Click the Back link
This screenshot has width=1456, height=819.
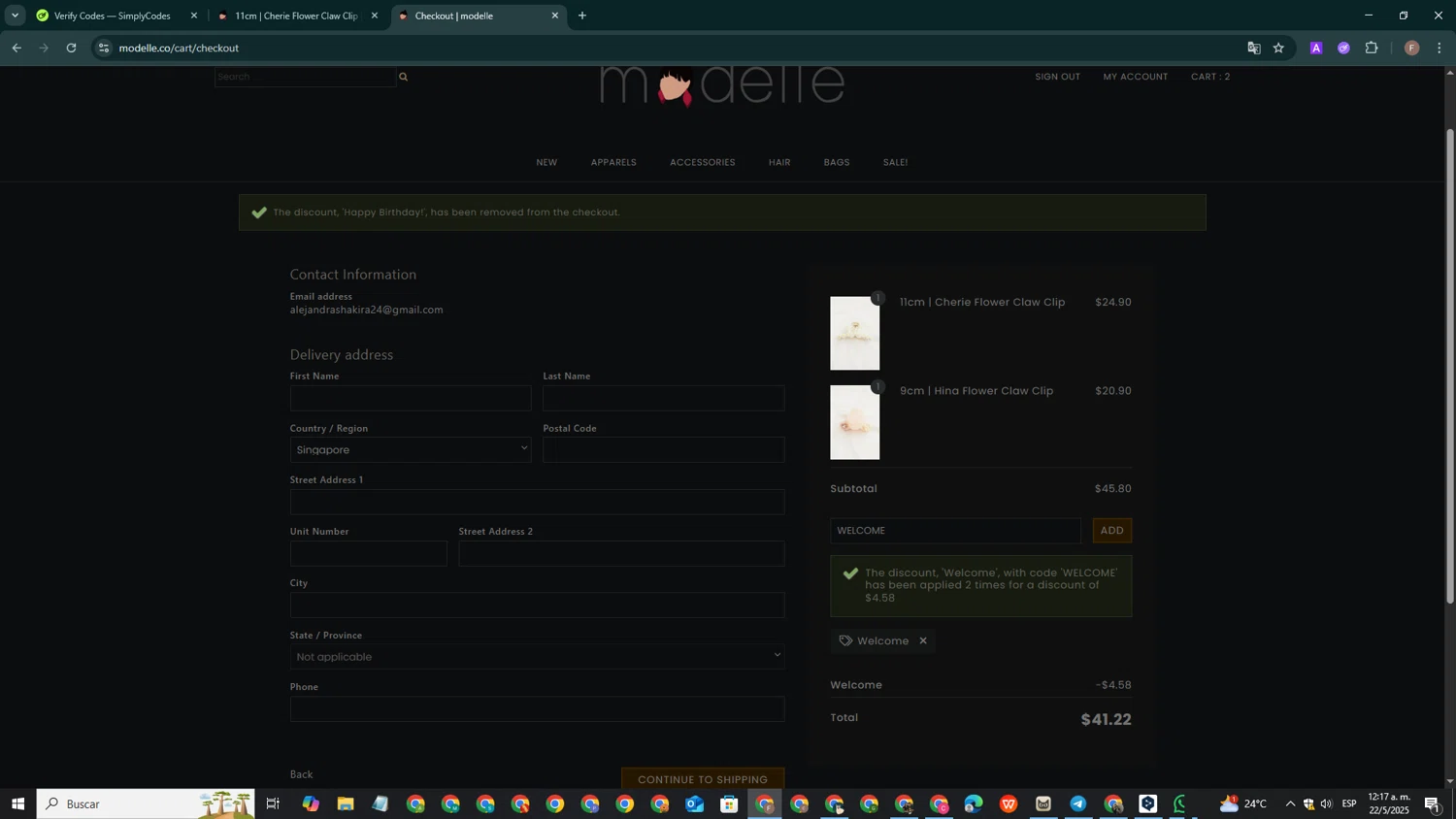coord(301,774)
